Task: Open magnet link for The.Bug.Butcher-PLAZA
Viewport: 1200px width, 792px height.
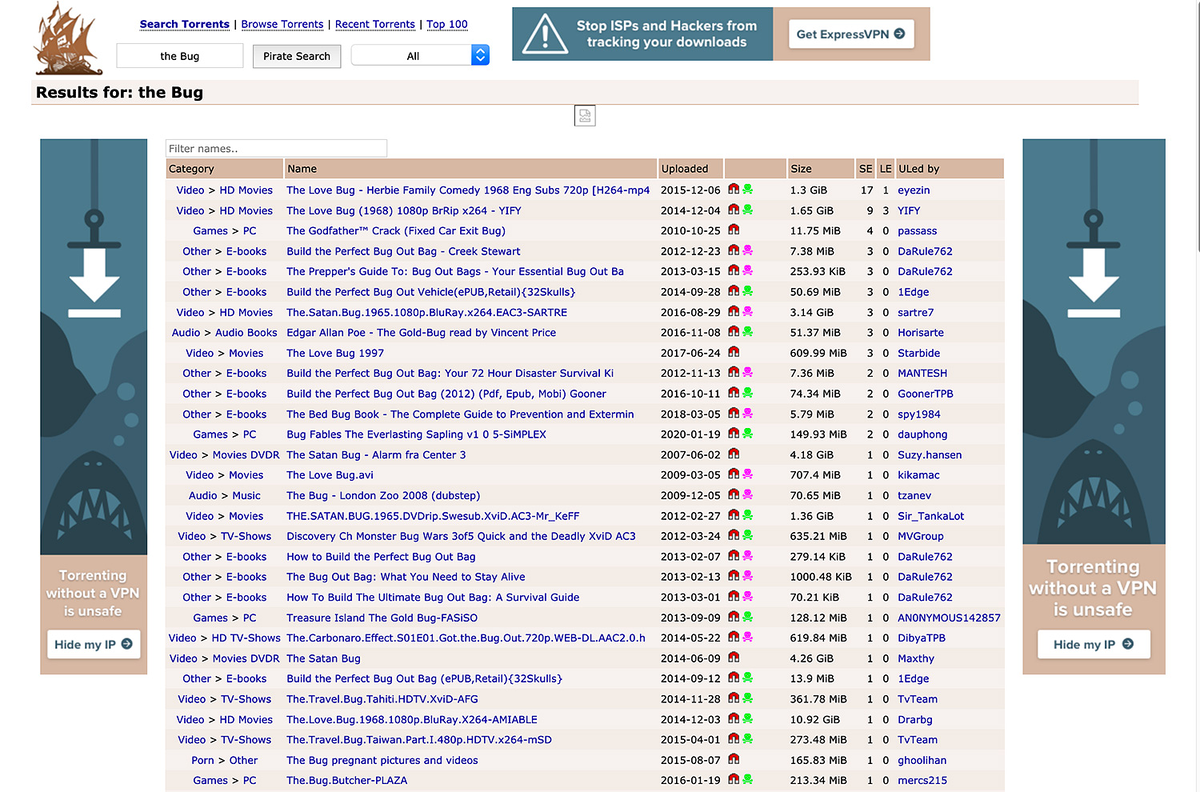Action: pos(733,780)
